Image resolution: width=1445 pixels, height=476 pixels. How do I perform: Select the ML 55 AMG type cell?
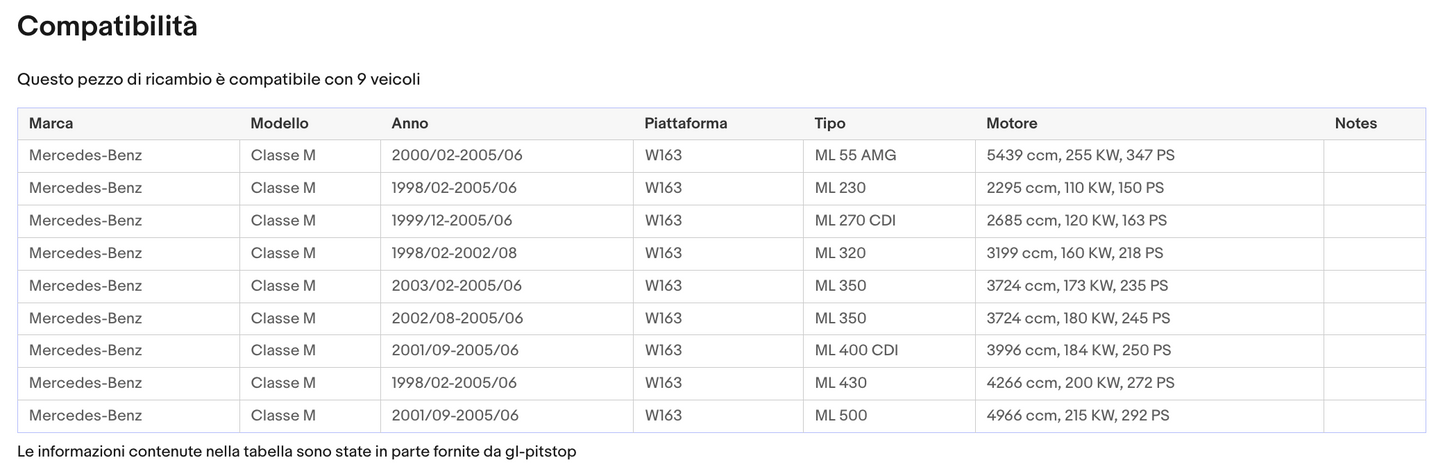[x=855, y=156]
